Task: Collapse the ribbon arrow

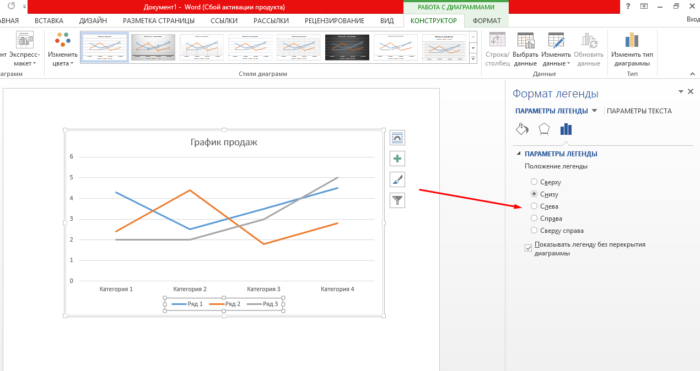Action: pyautogui.click(x=692, y=74)
